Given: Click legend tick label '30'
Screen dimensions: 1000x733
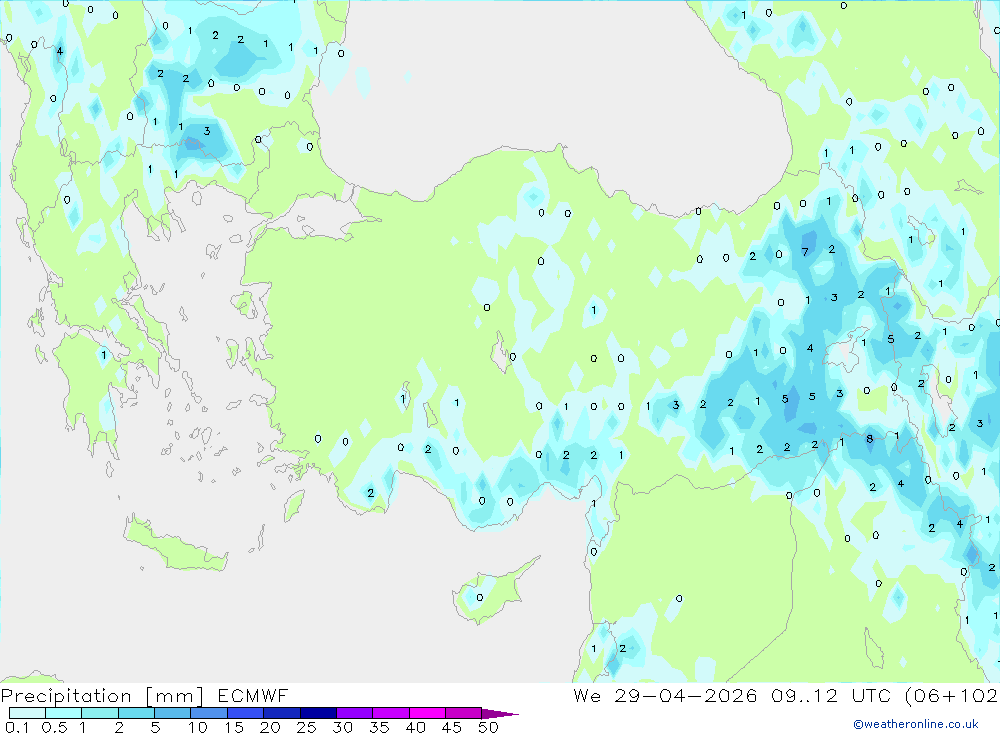Looking at the screenshot, I should 342,727.
